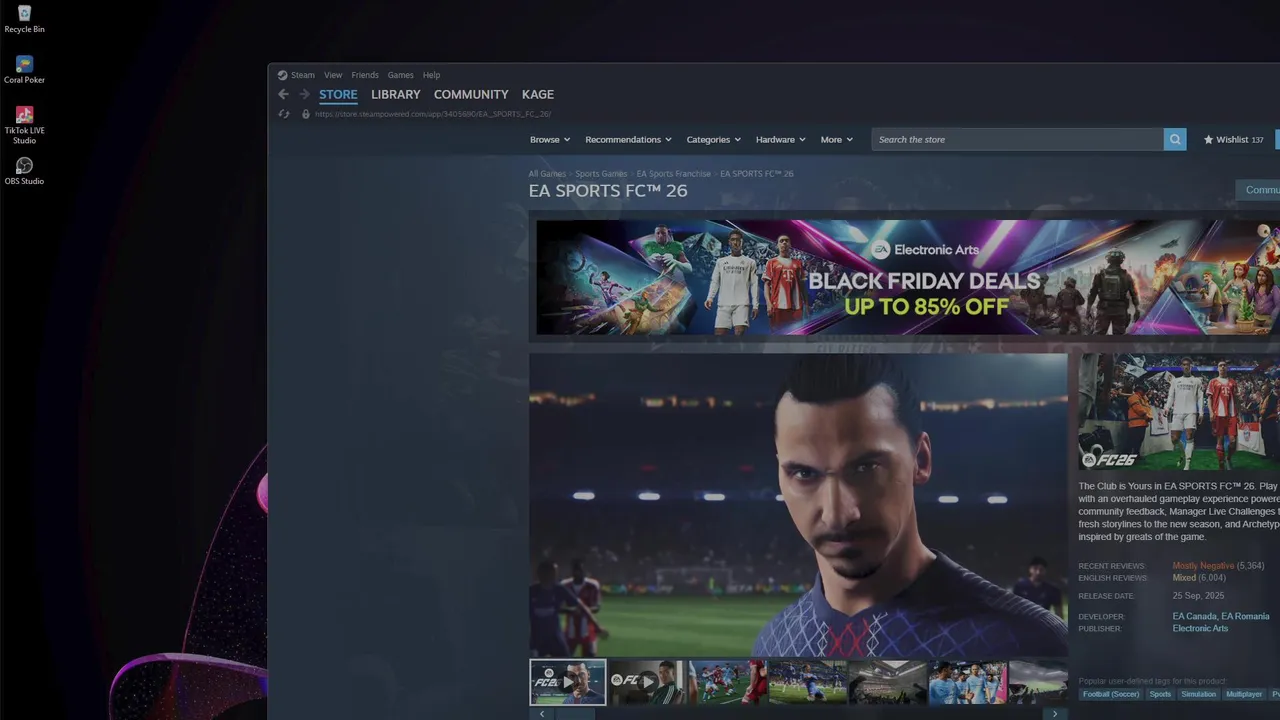This screenshot has width=1280, height=720.
Task: Select first FC26 trailer thumbnail
Action: click(567, 682)
